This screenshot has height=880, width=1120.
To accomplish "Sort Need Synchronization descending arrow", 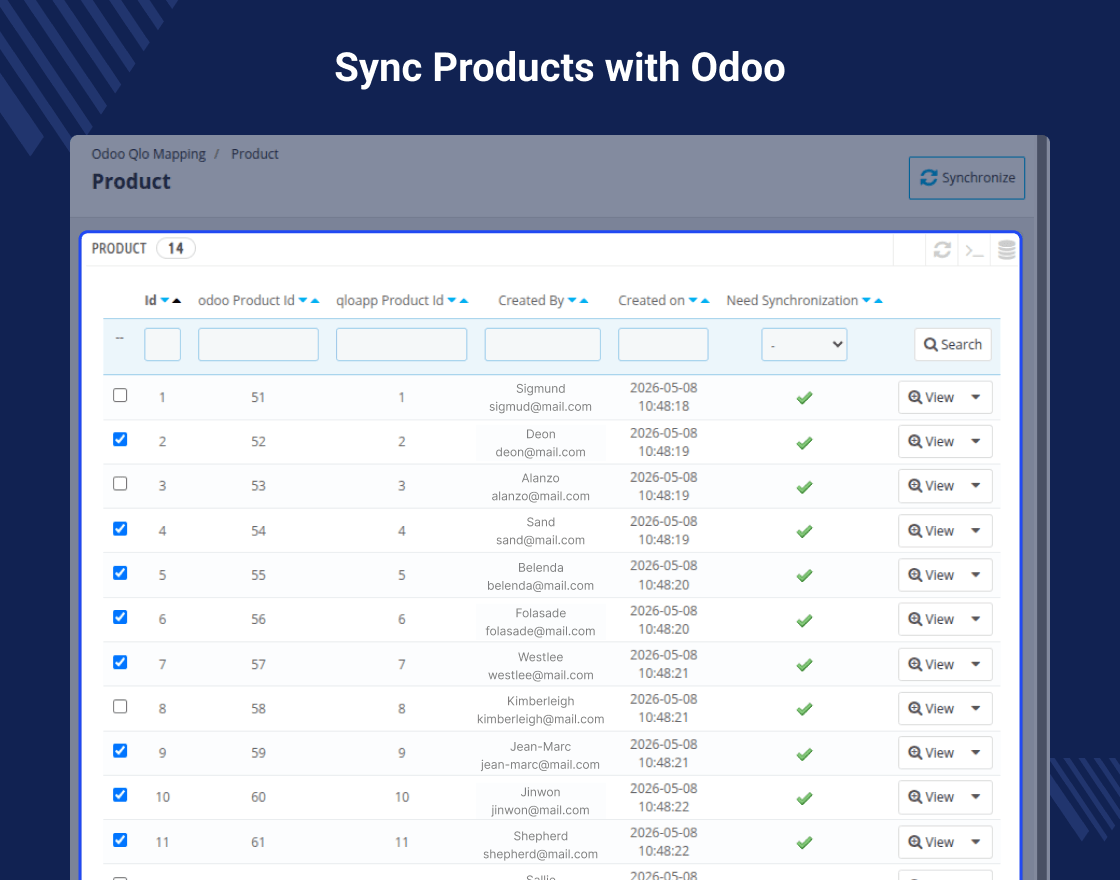I will (866, 301).
